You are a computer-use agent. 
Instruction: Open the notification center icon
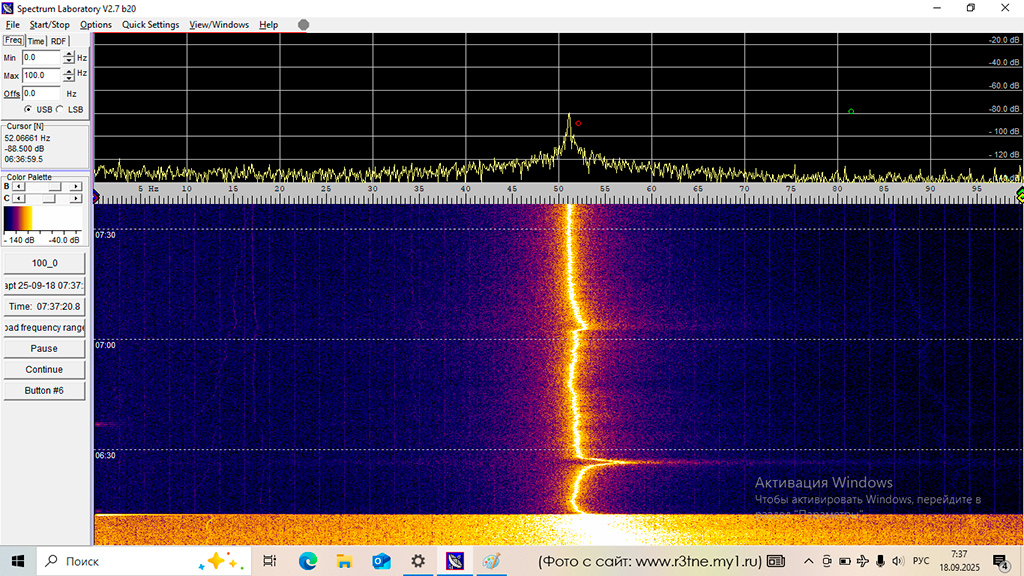(1000, 561)
